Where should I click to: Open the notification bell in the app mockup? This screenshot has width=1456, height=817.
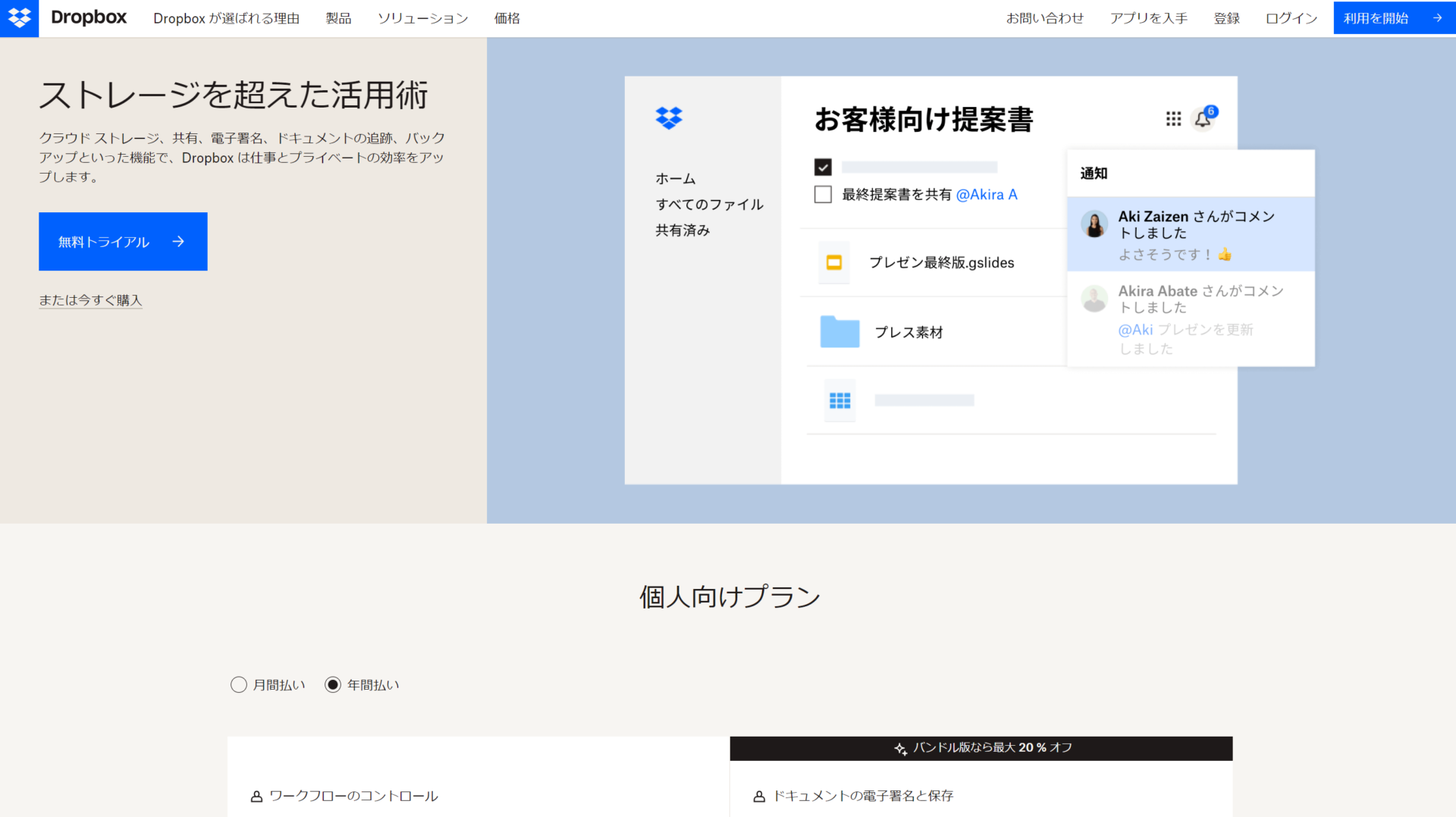pyautogui.click(x=1202, y=119)
